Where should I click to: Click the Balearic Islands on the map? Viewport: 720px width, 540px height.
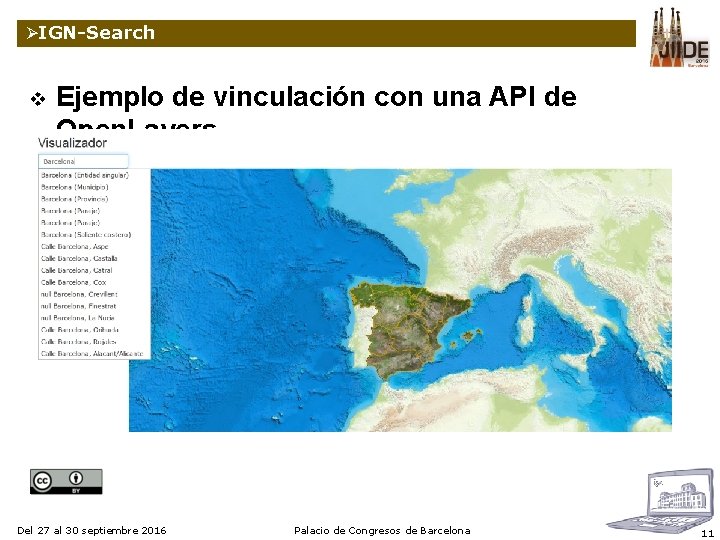[x=465, y=338]
